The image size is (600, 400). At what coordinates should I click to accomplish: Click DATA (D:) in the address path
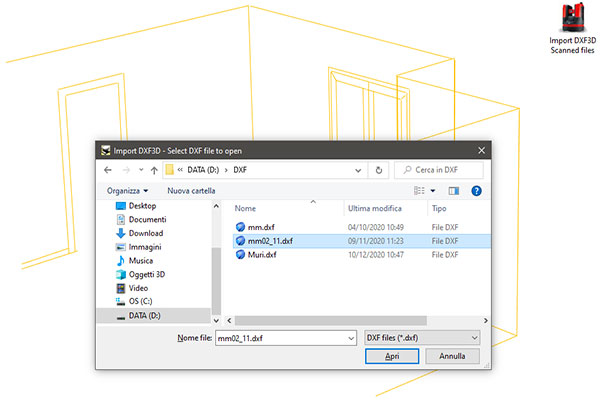point(203,170)
